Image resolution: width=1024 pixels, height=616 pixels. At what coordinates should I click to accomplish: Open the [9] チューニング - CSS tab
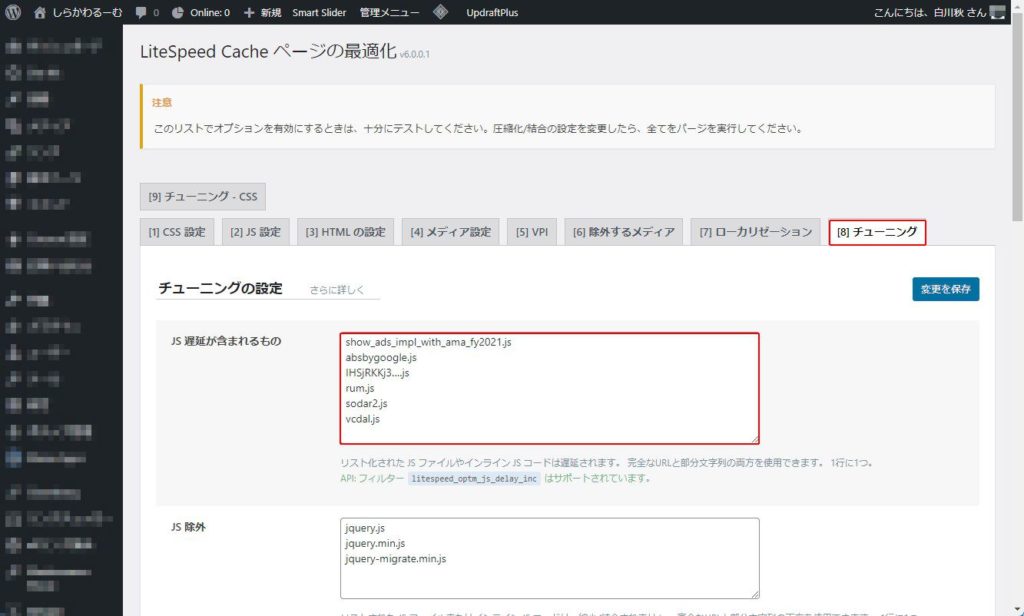(203, 196)
